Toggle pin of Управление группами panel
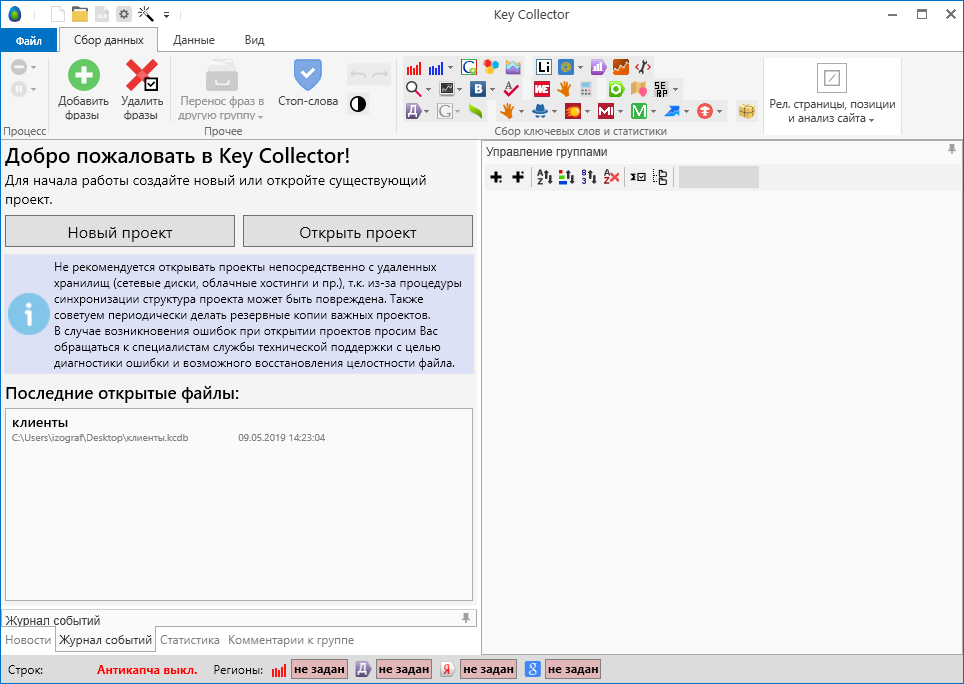Image resolution: width=964 pixels, height=684 pixels. 952,149
